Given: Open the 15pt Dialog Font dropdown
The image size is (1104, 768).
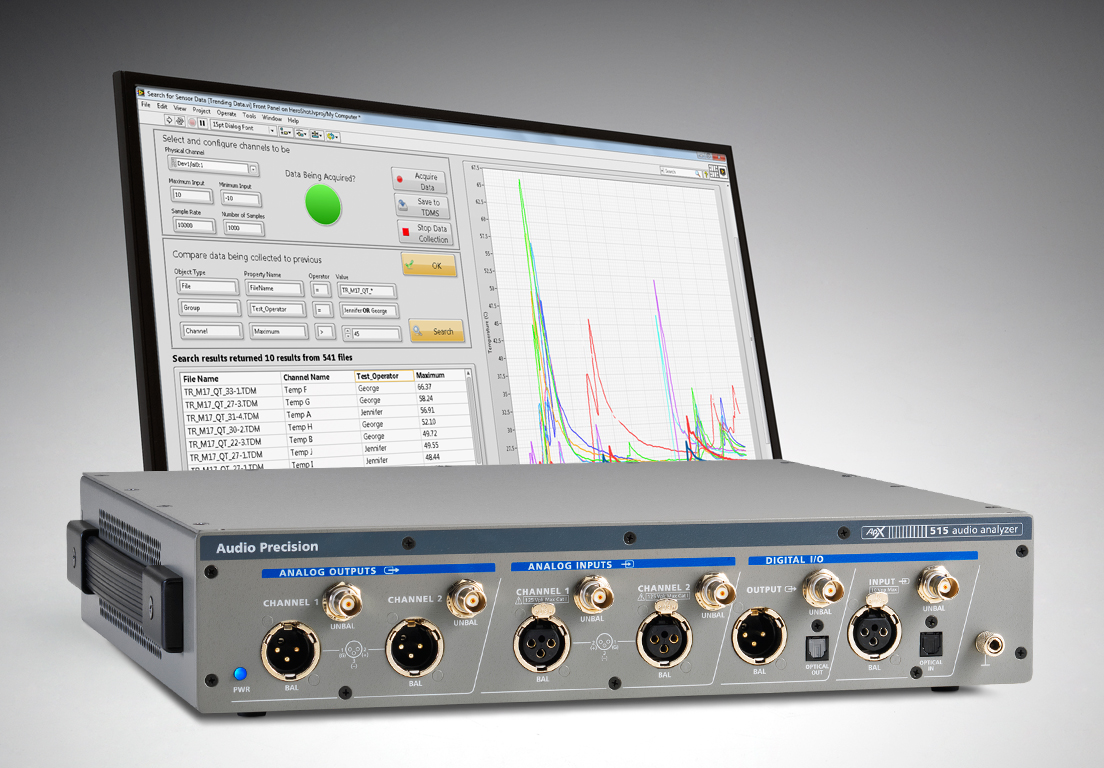Looking at the screenshot, I should pyautogui.click(x=272, y=129).
